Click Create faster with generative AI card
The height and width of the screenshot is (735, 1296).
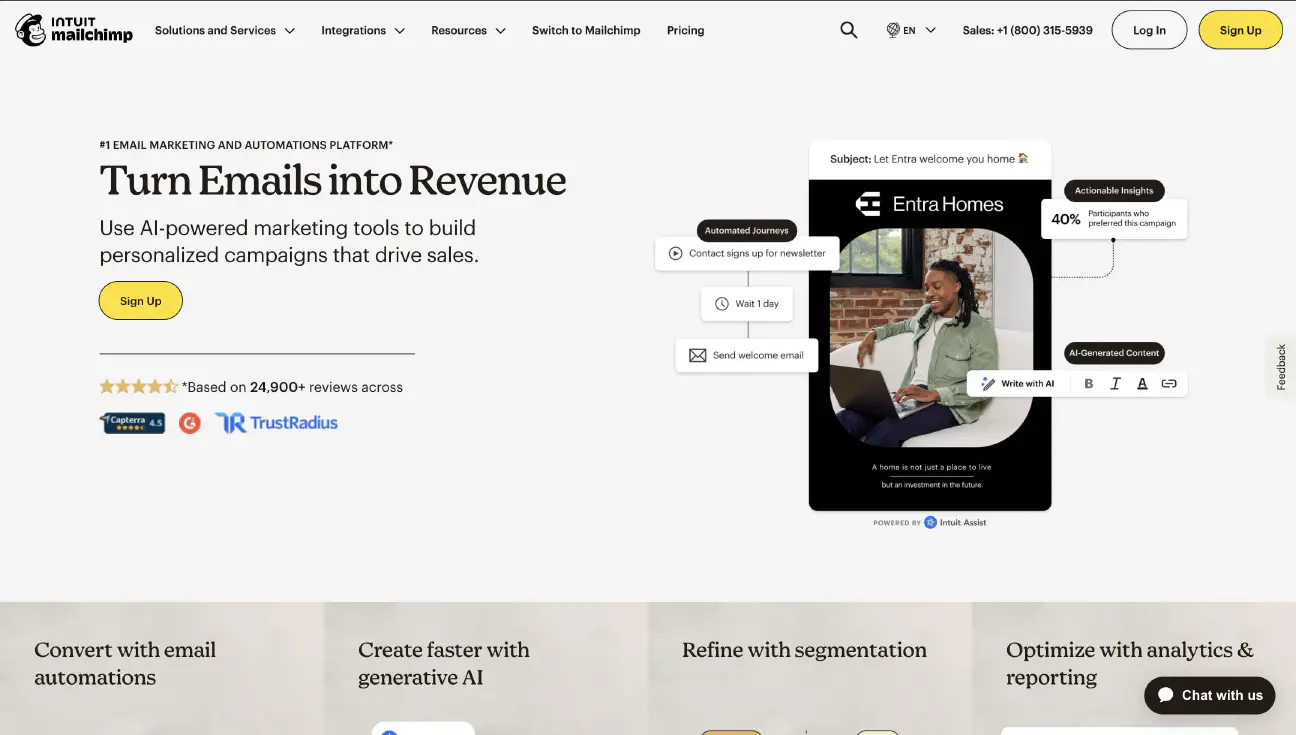[486, 668]
